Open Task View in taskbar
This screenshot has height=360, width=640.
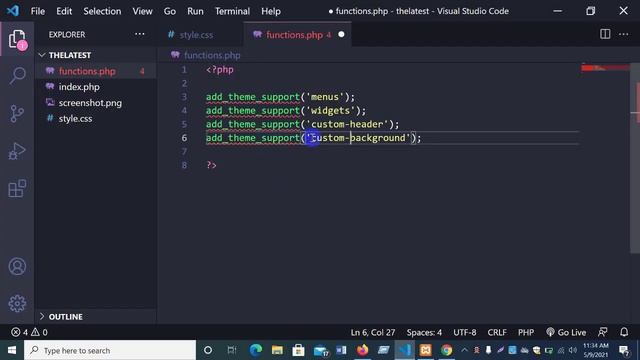pos(231,350)
